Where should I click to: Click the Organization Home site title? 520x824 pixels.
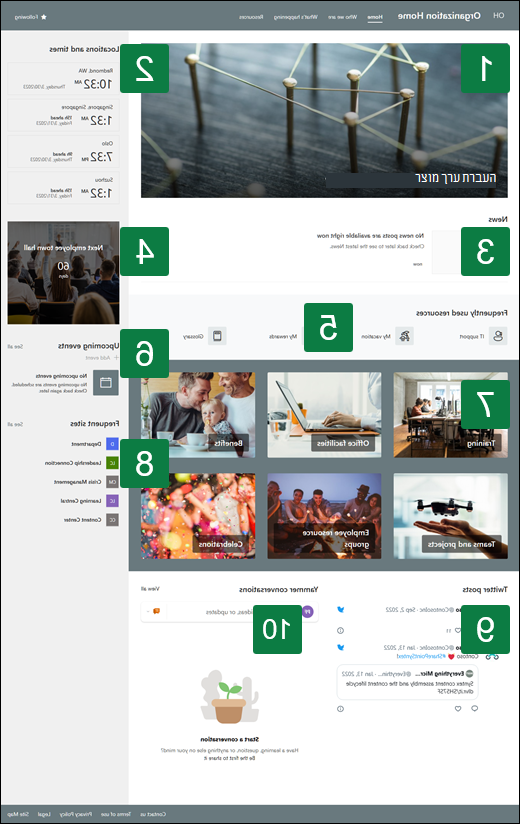(439, 16)
